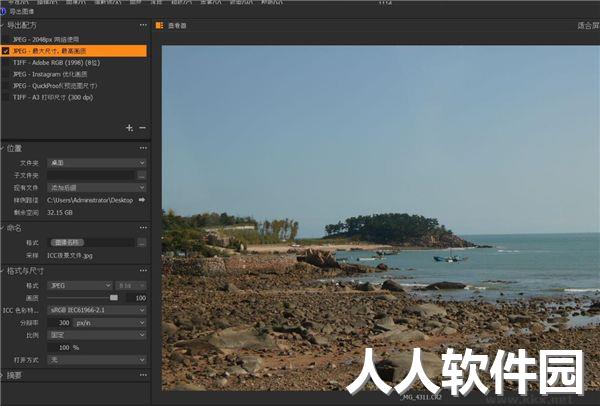The width and height of the screenshot is (600, 406).
Task: Open the folder dropdown showing 桌面
Action: tap(96, 163)
